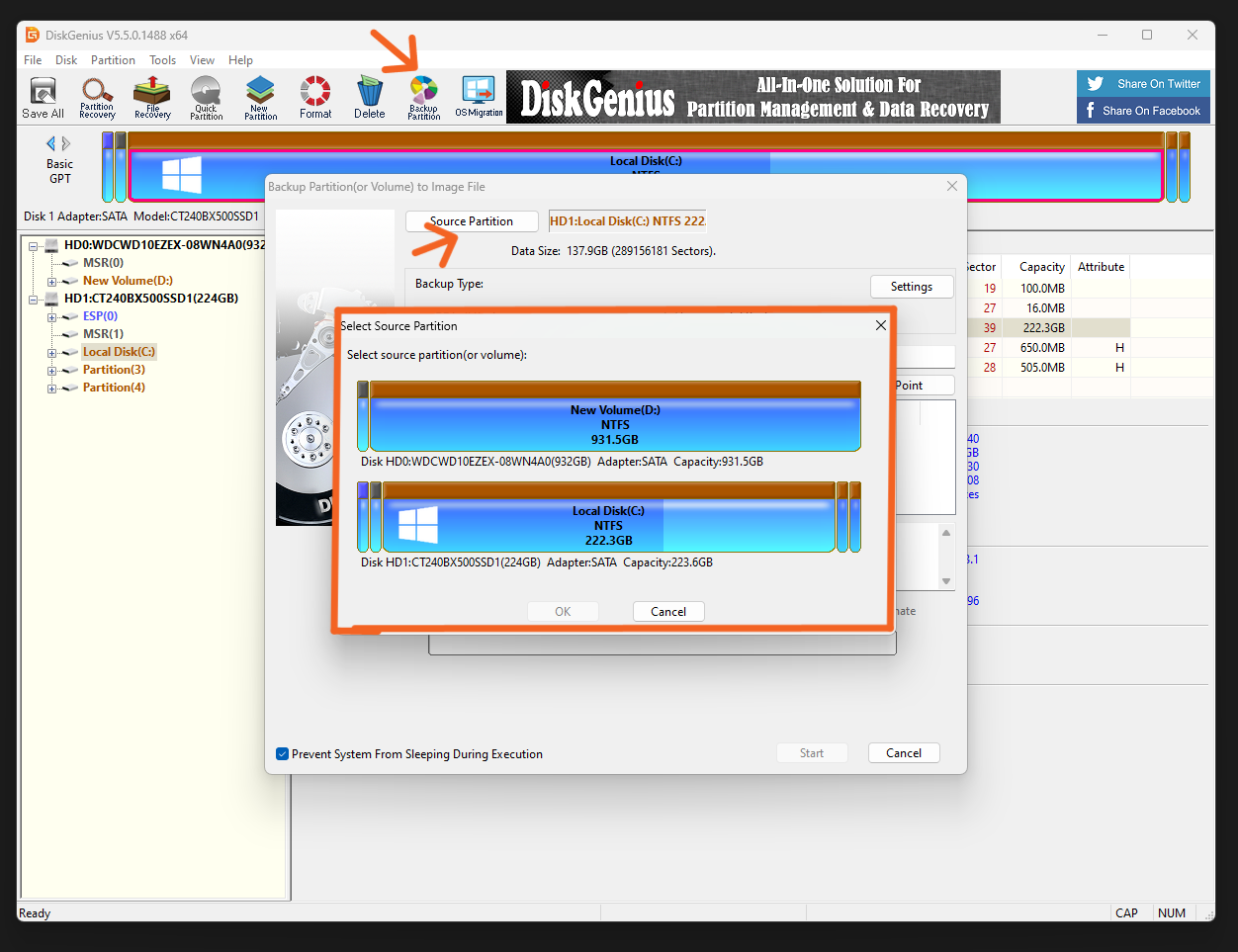Expand the New Volume(D:) tree node

pyautogui.click(x=50, y=280)
